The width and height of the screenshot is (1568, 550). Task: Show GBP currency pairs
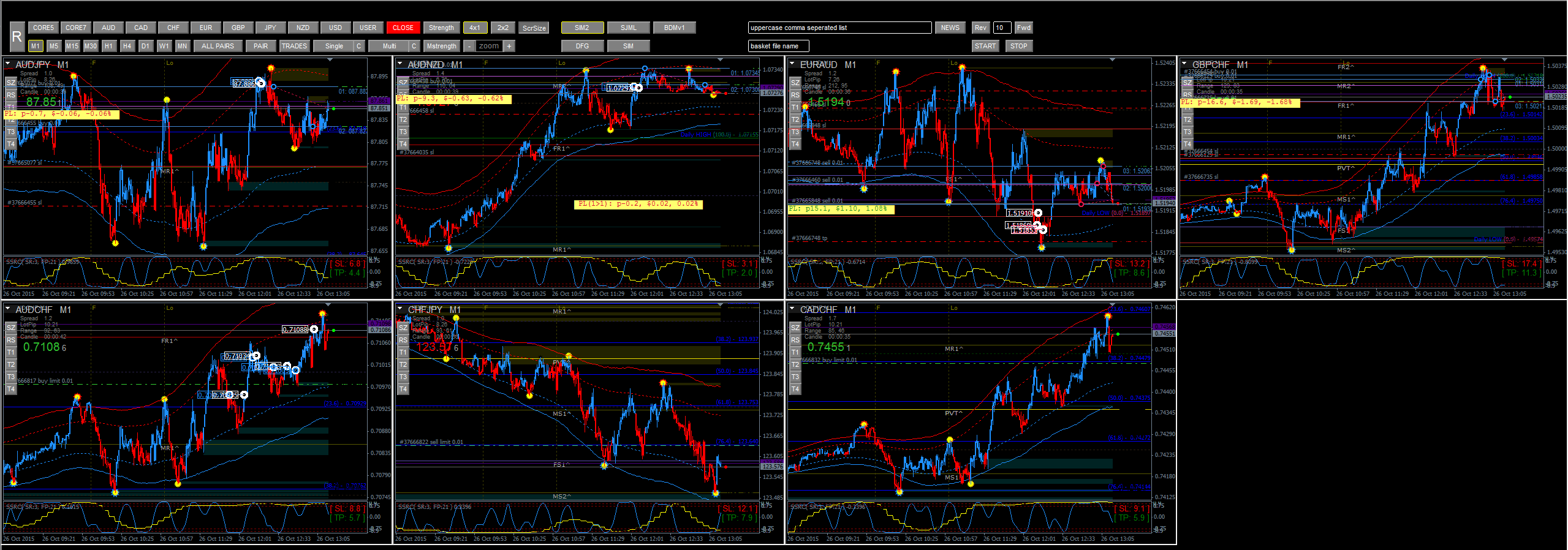[238, 28]
